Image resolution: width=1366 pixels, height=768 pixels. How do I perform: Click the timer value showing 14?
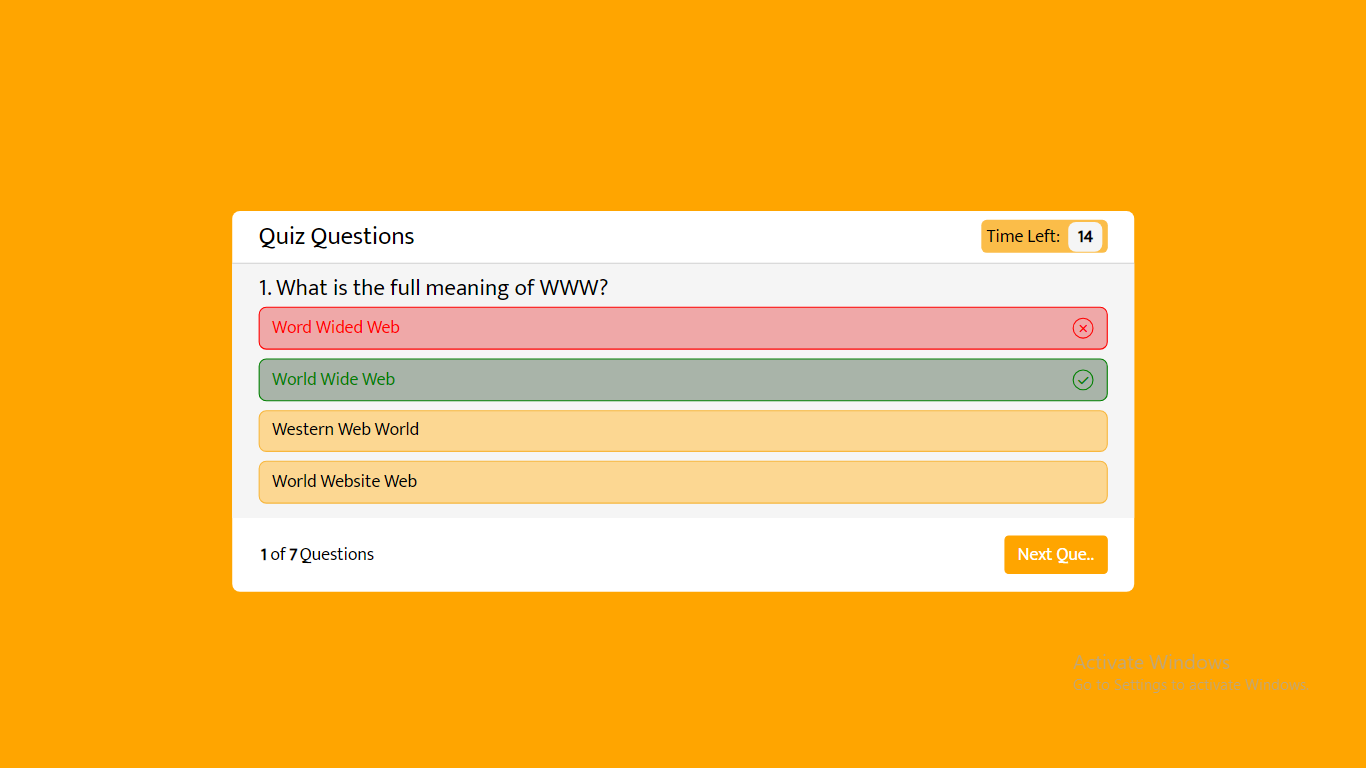[x=1086, y=236]
